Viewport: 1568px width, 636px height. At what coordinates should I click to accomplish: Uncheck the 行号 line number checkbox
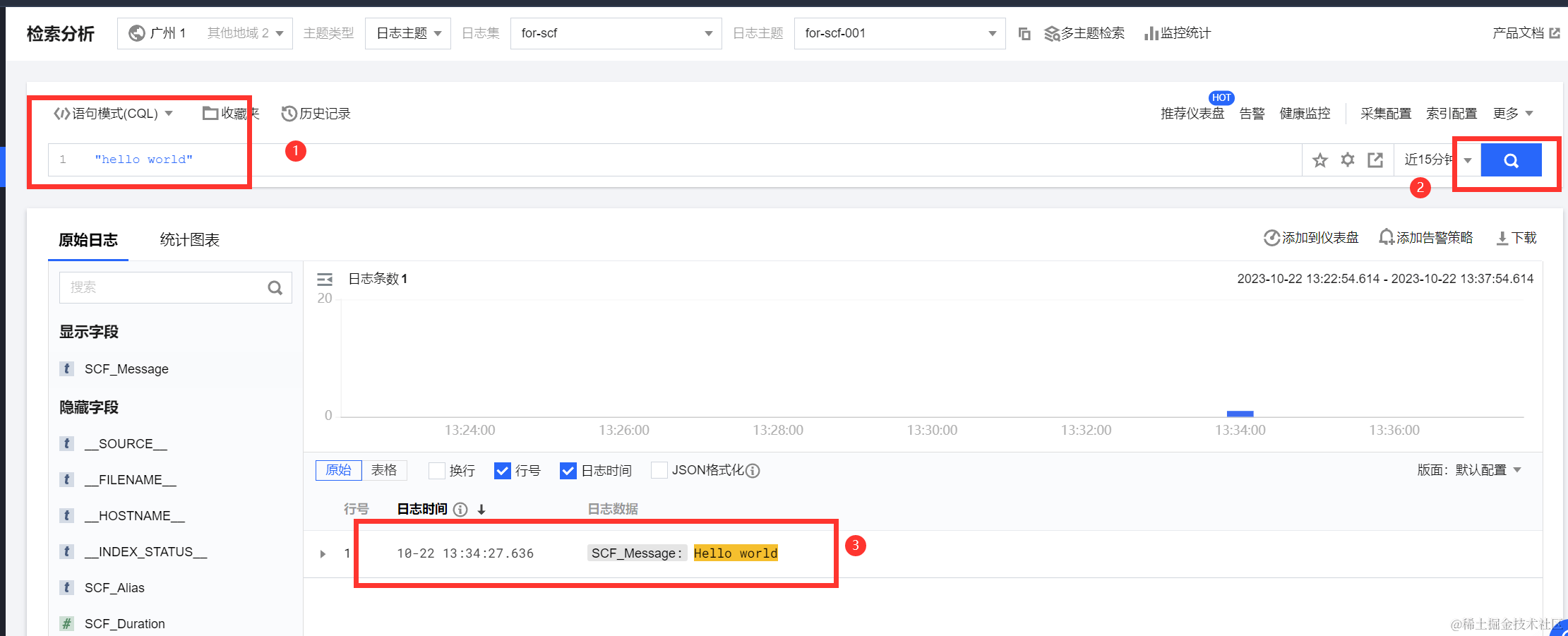[x=503, y=471]
